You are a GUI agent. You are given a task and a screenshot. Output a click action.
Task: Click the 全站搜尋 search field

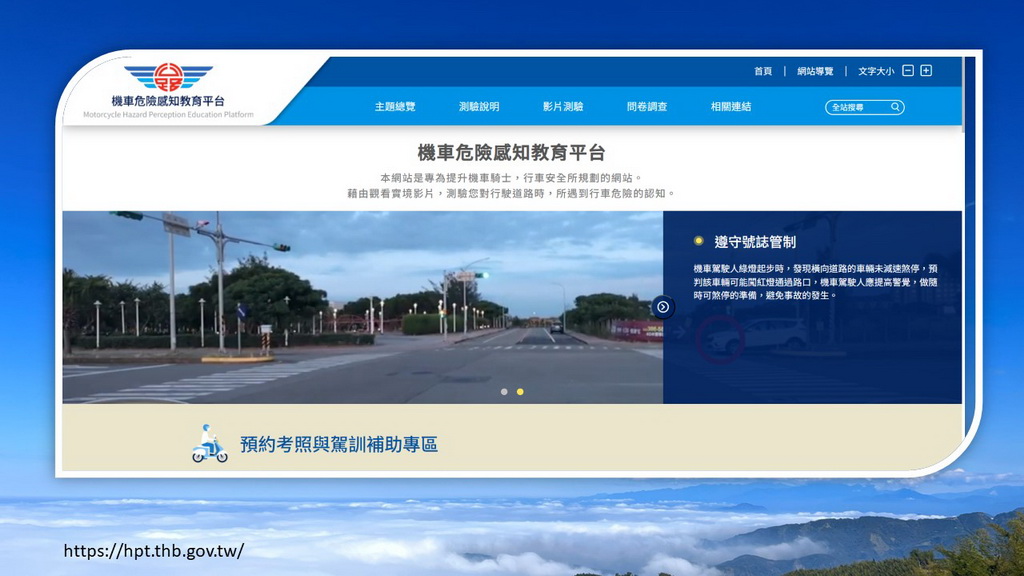(857, 107)
